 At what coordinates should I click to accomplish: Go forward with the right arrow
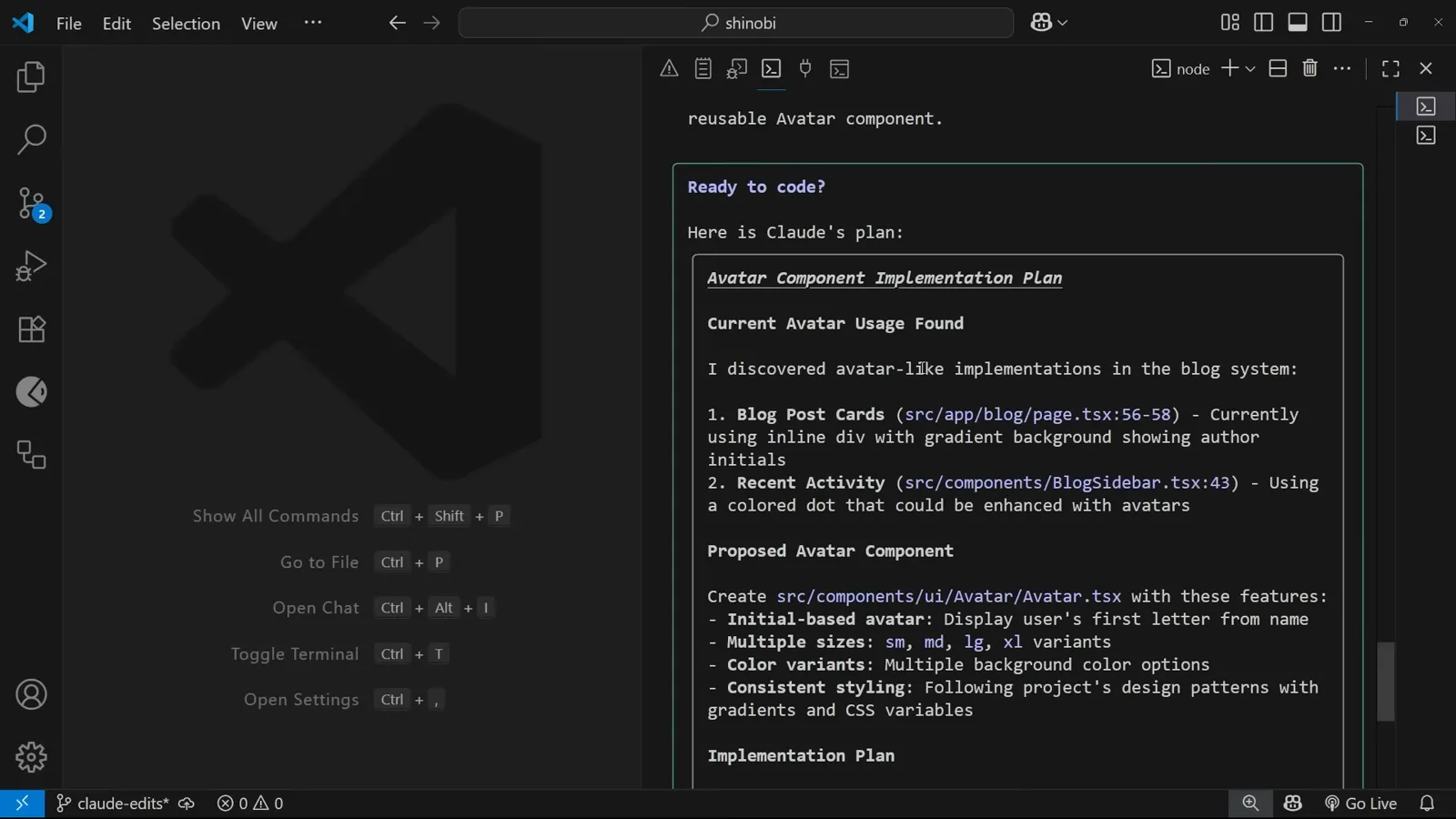(x=431, y=23)
